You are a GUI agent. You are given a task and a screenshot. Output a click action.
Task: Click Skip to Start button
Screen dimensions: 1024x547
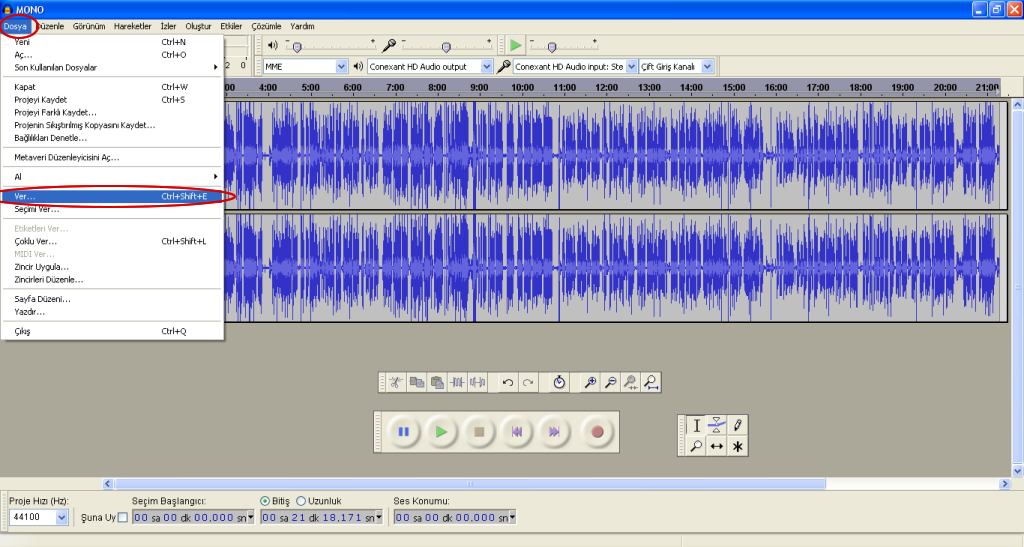pyautogui.click(x=517, y=431)
